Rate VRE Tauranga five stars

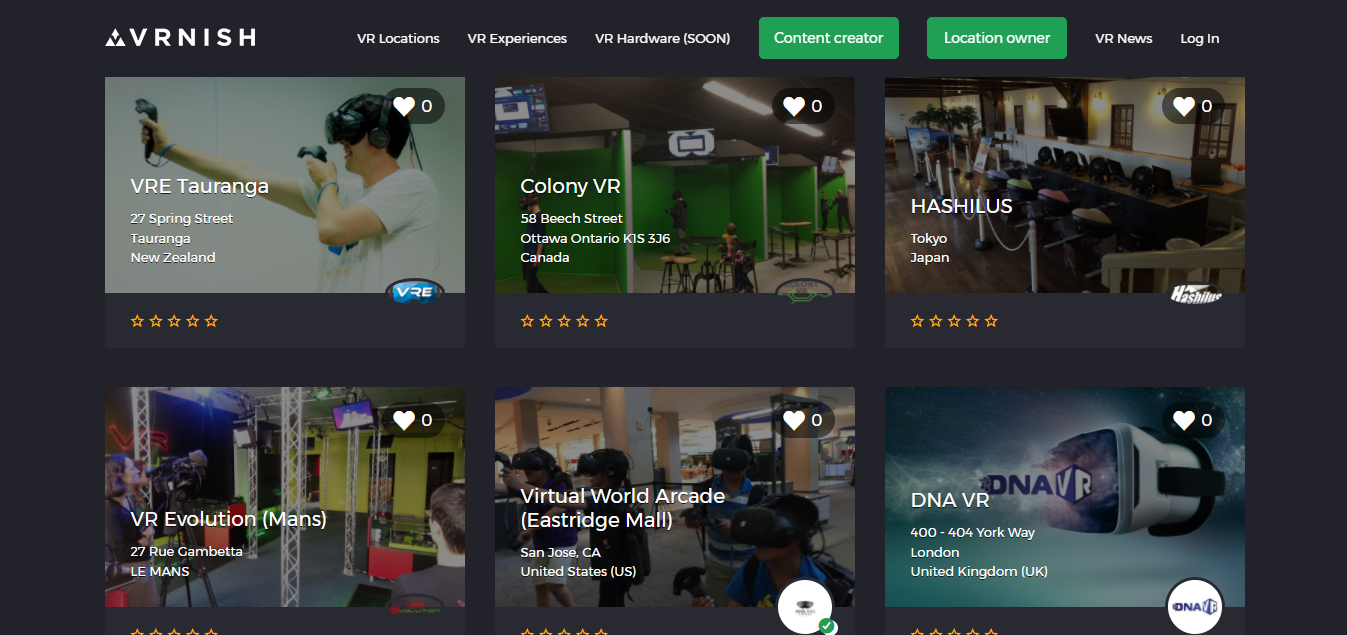211,321
